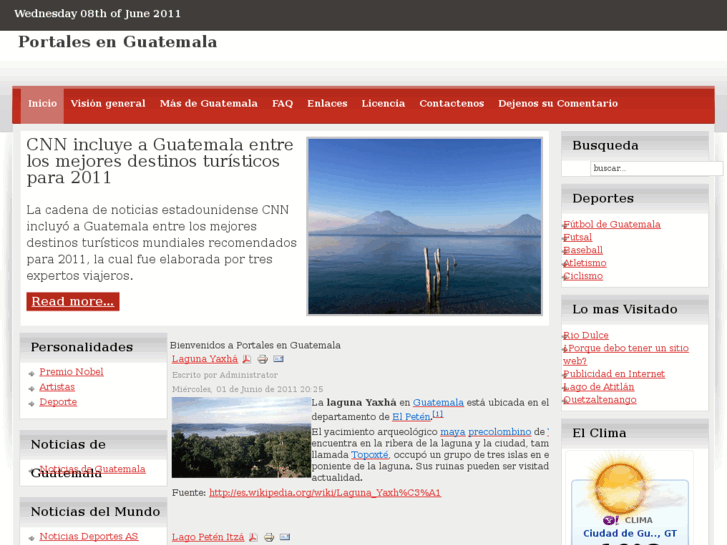Open Noticias Deportes AS link
Image resolution: width=727 pixels, height=545 pixels.
click(89, 537)
